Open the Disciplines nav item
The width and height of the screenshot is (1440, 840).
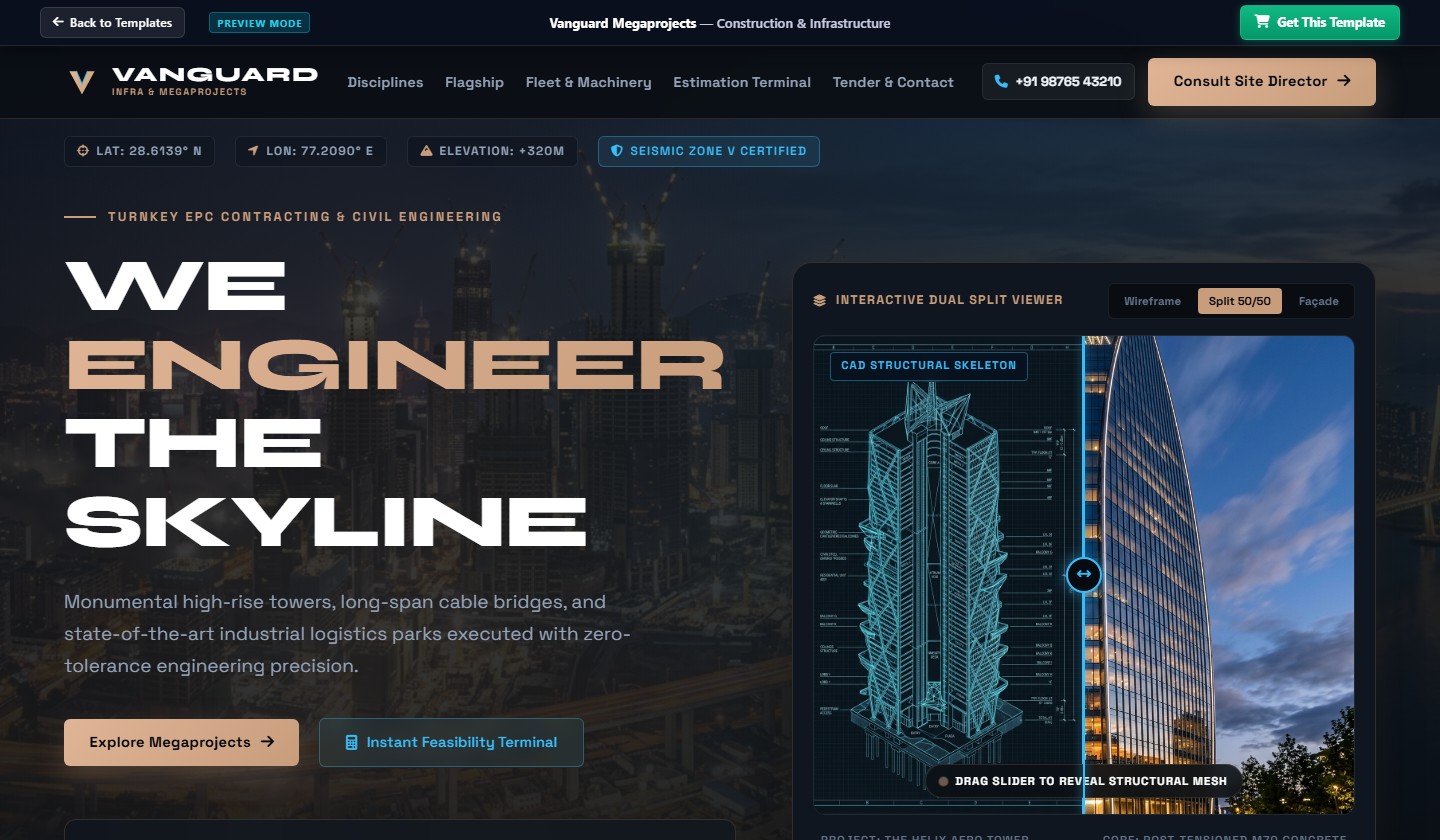tap(385, 82)
